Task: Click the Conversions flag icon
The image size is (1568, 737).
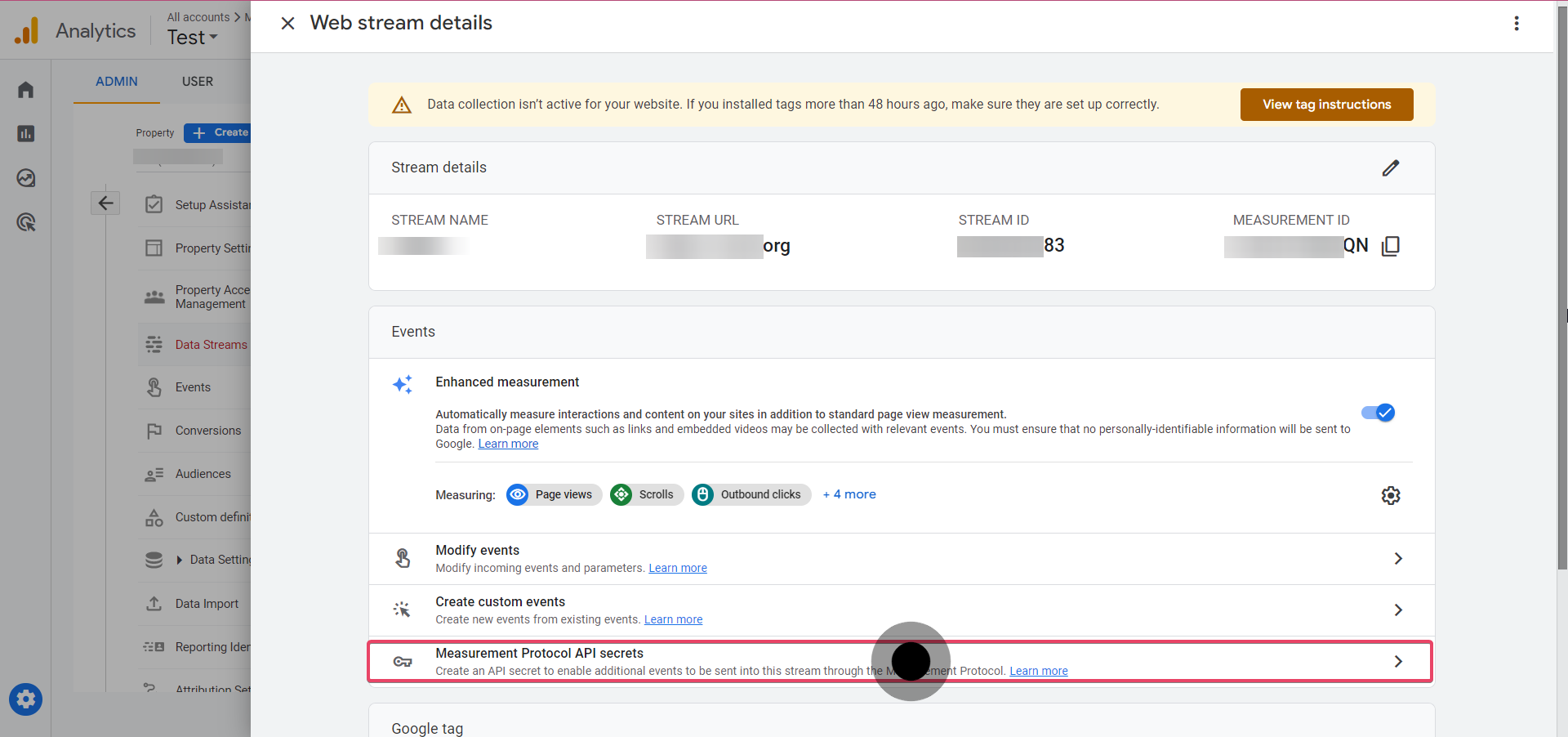Action: [154, 431]
